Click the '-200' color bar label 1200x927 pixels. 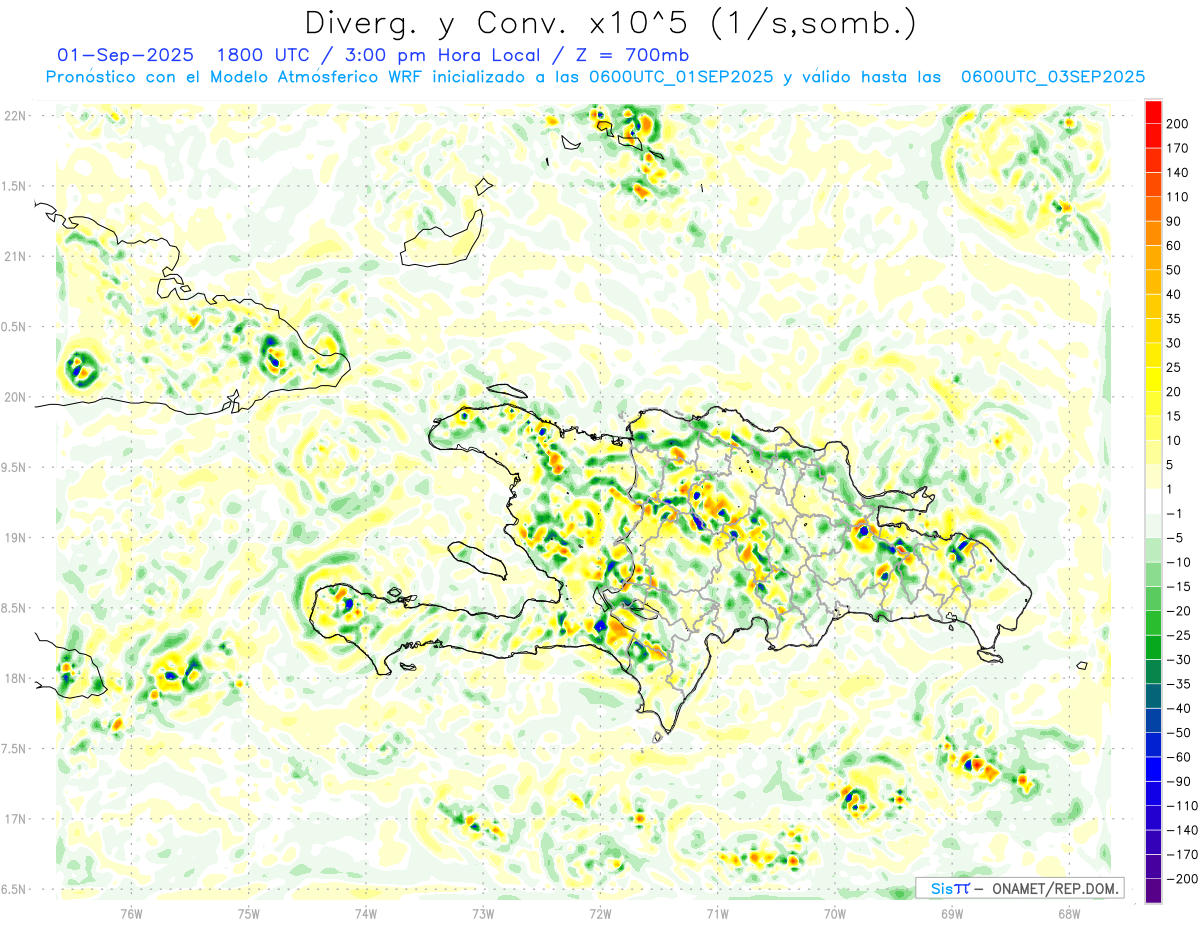[x=1182, y=879]
